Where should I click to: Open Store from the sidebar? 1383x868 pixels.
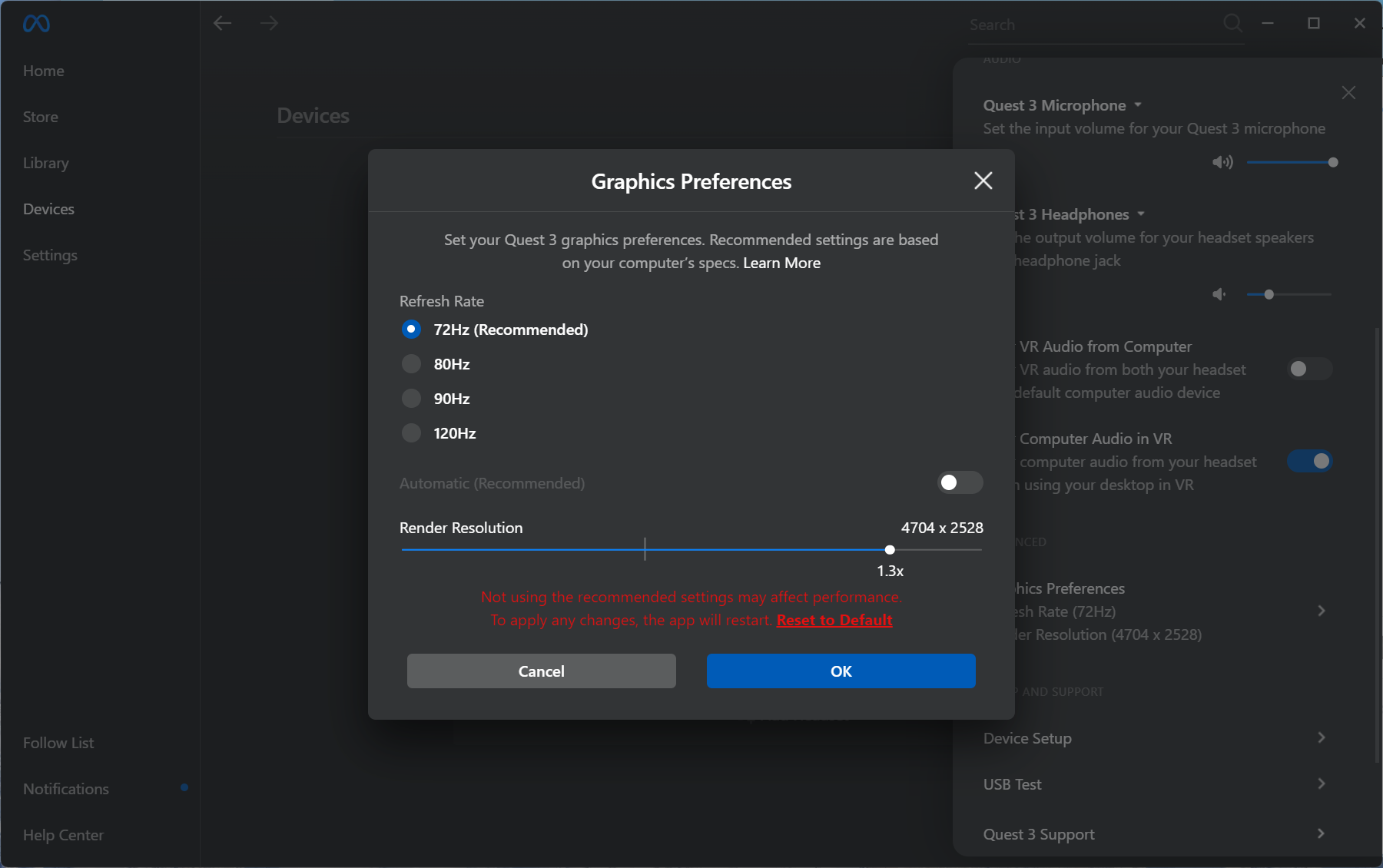[x=41, y=117]
